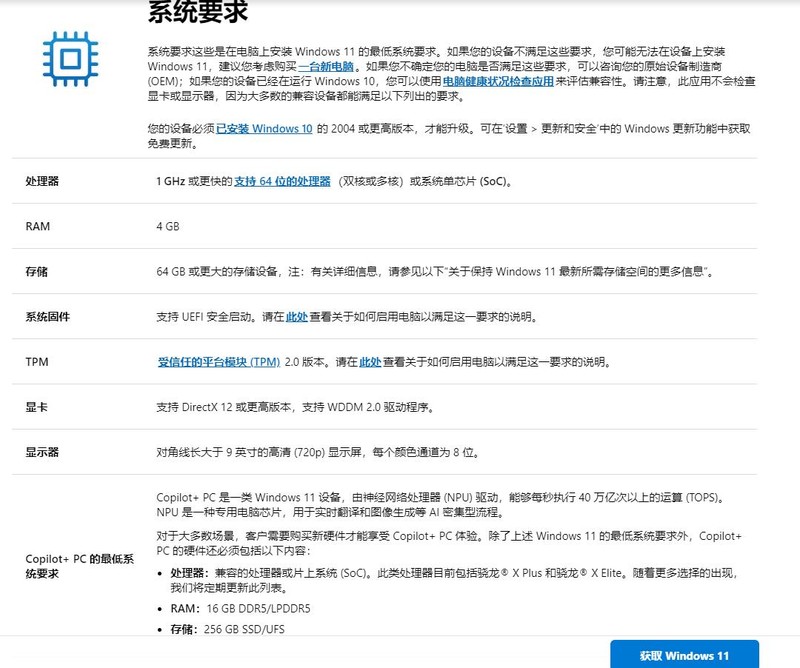Select the '系统固件' row label
This screenshot has width=800, height=668.
click(x=47, y=317)
